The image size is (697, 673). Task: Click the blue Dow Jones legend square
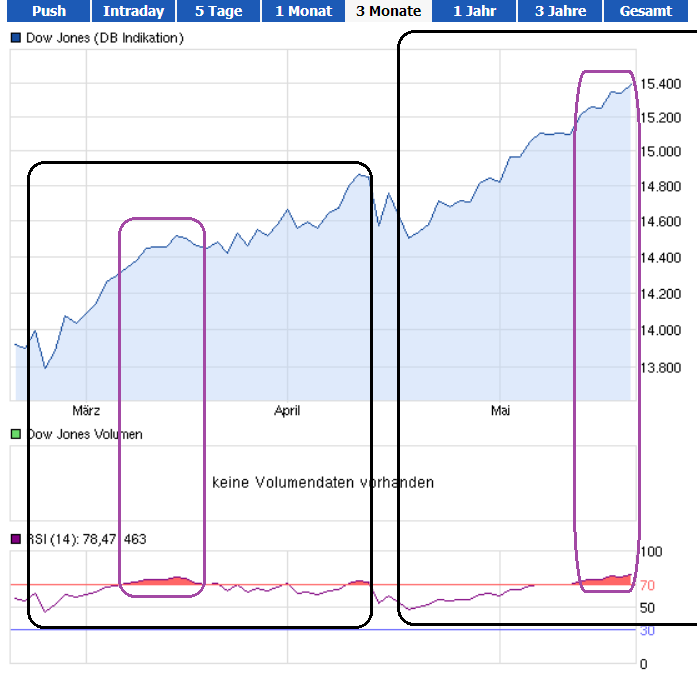click(15, 38)
